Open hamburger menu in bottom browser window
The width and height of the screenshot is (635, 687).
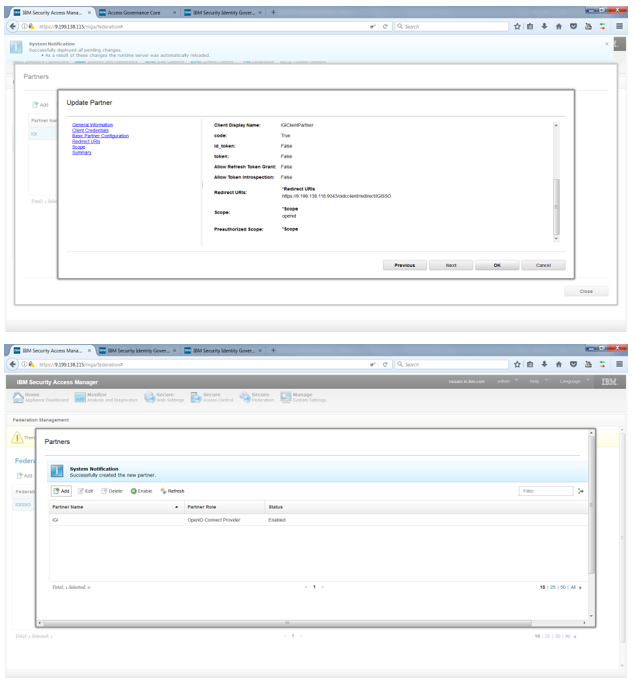pos(619,364)
